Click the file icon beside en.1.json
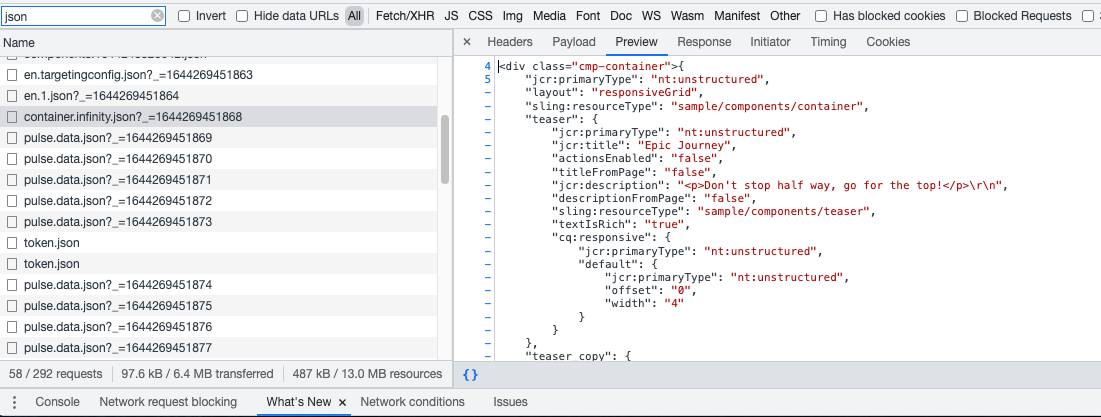The height and width of the screenshot is (417, 1101). point(12,95)
